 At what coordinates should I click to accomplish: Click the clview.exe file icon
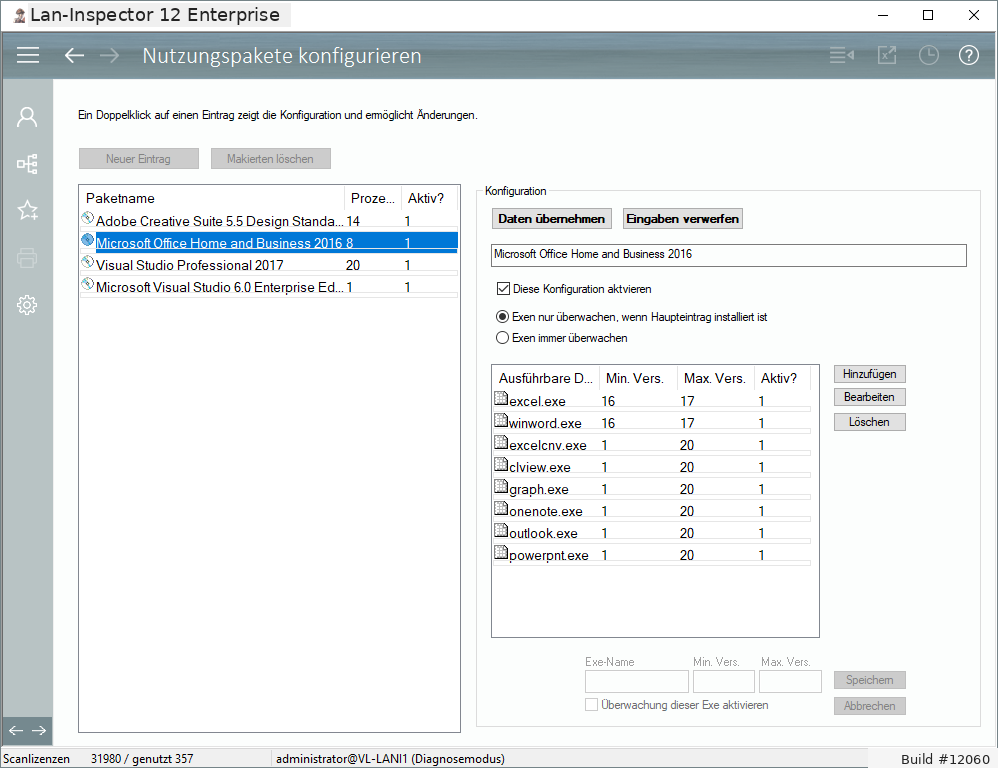tap(501, 464)
